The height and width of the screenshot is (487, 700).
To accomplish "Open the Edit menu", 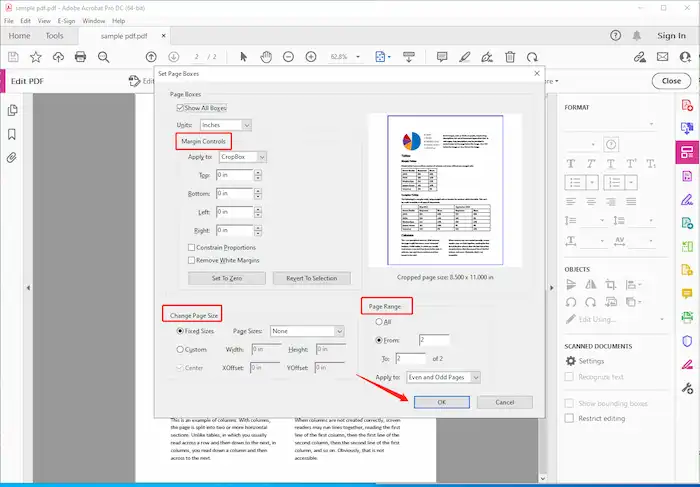I will [x=25, y=21].
